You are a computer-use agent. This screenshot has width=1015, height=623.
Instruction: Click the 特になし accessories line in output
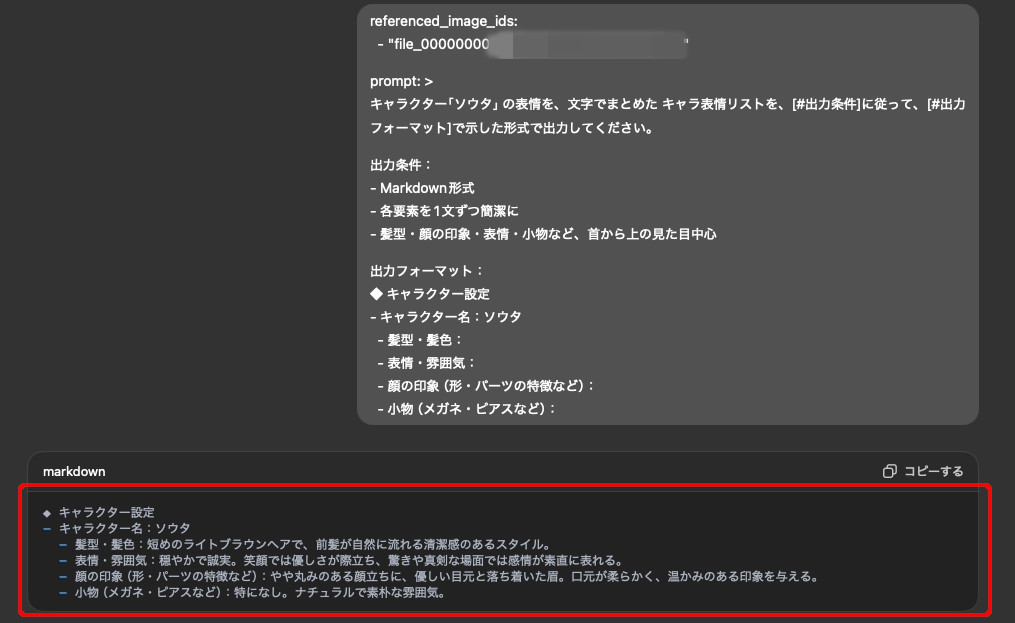pyautogui.click(x=258, y=592)
